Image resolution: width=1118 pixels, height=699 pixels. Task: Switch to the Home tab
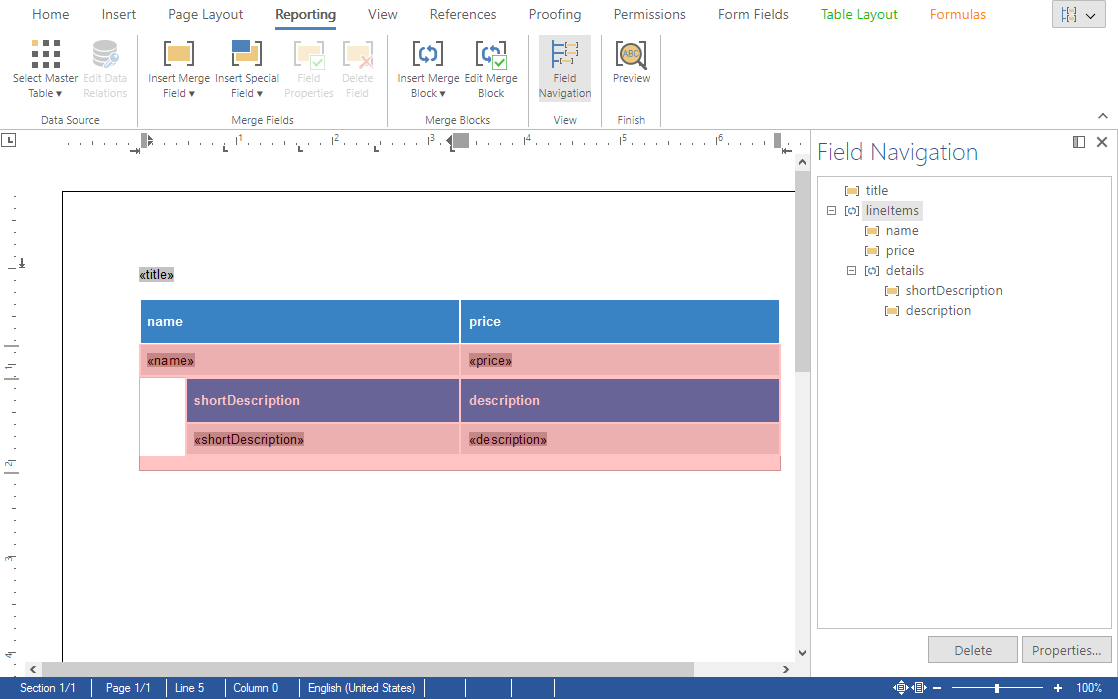pos(51,14)
